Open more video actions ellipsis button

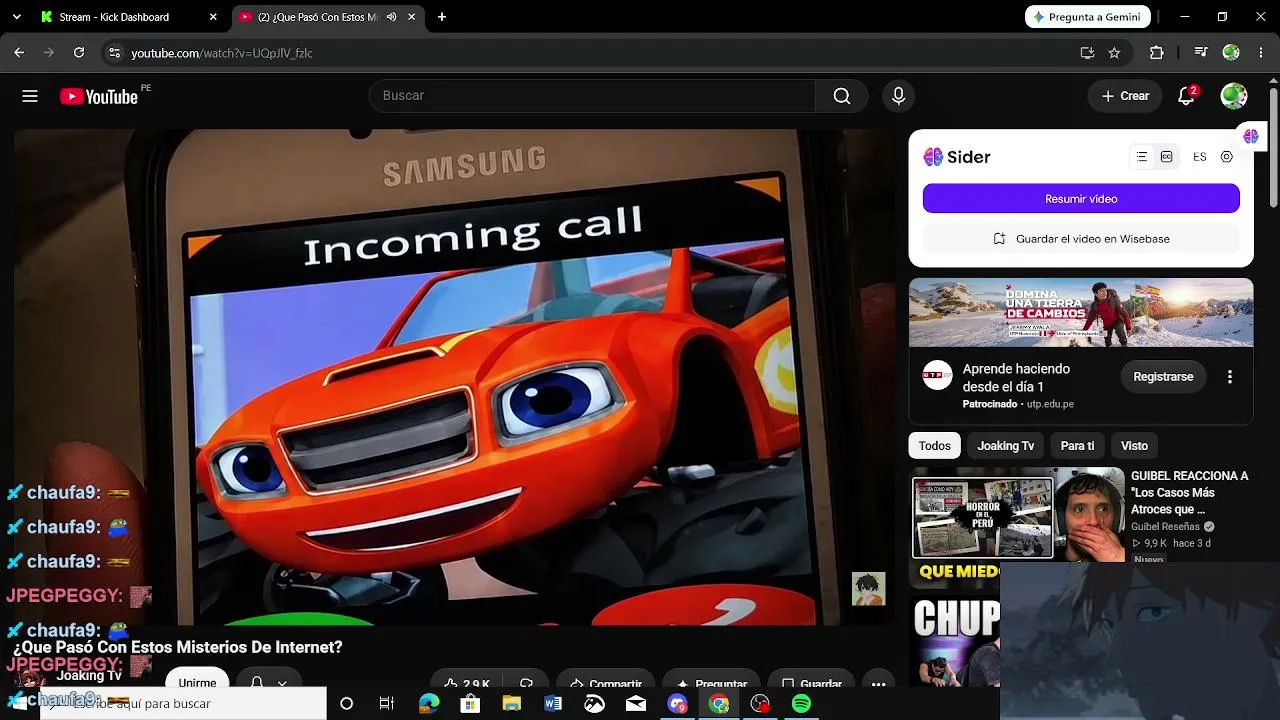click(878, 684)
